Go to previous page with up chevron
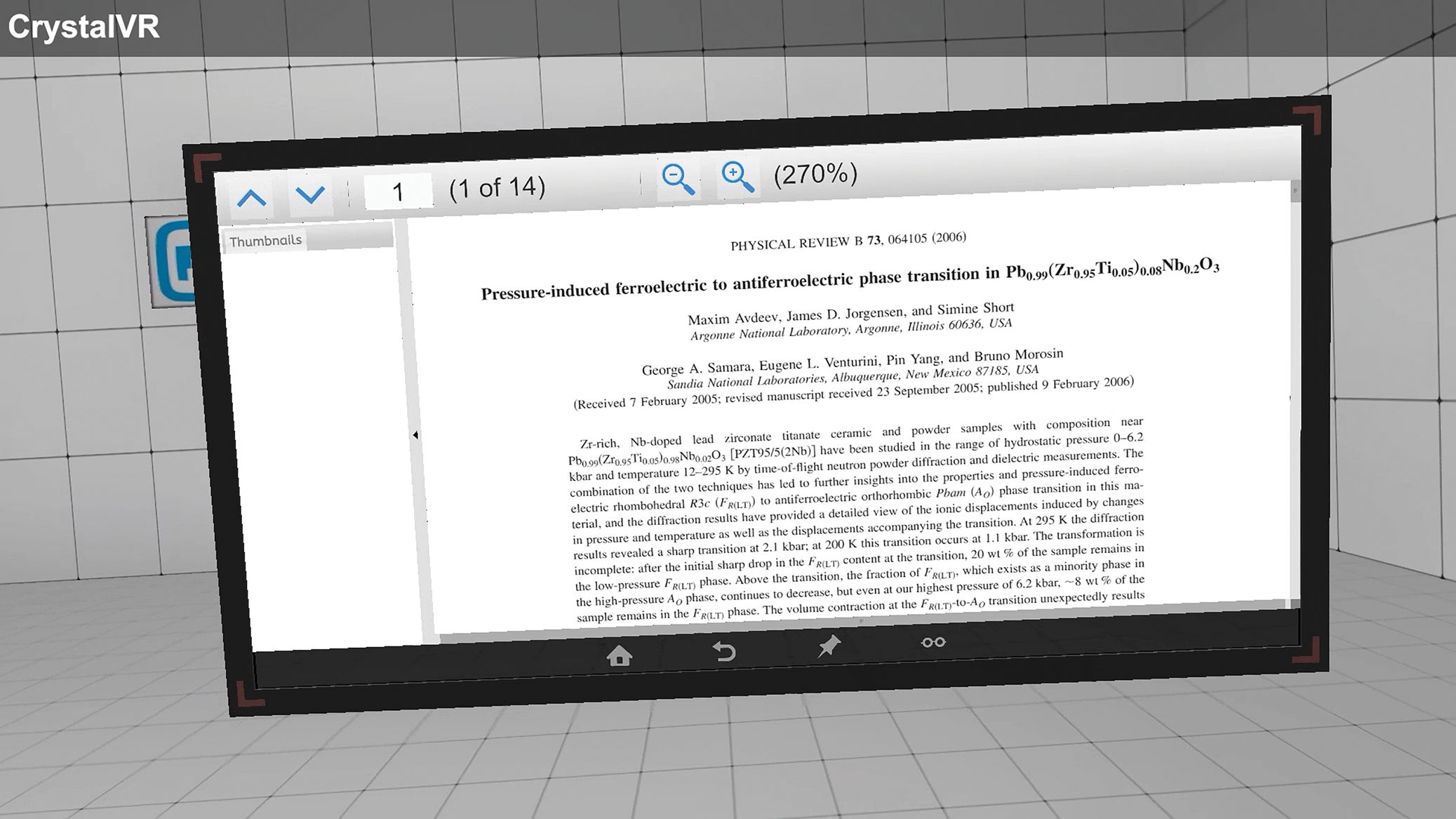 tap(251, 199)
